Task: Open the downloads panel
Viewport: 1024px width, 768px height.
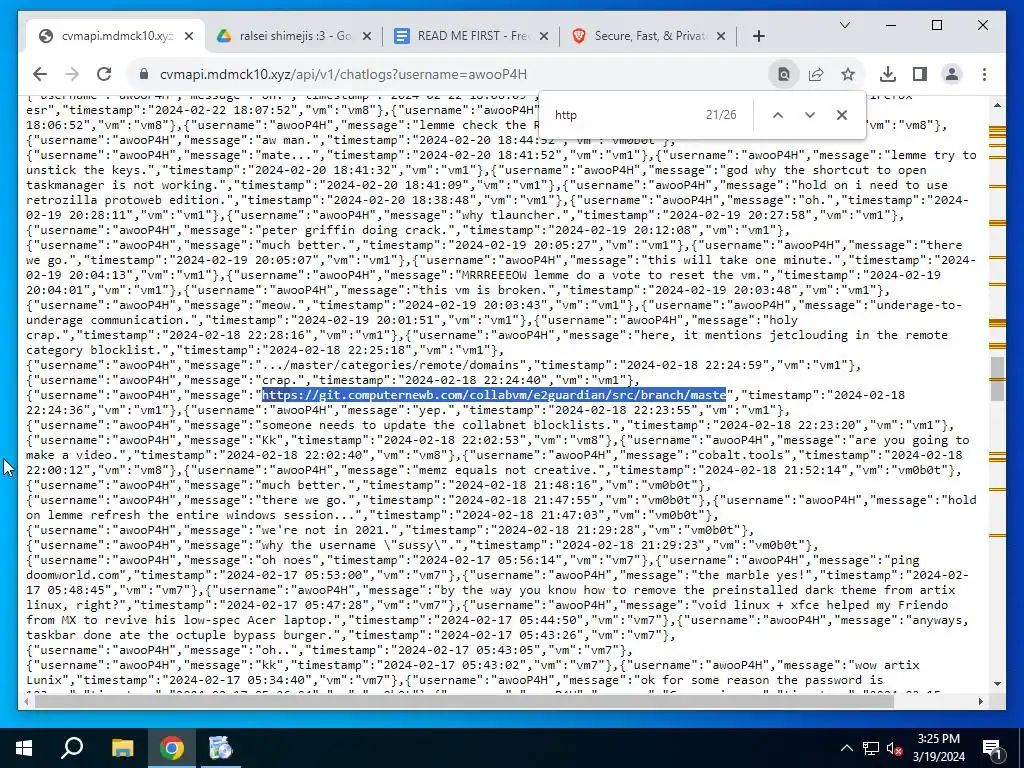Action: pyautogui.click(x=888, y=74)
